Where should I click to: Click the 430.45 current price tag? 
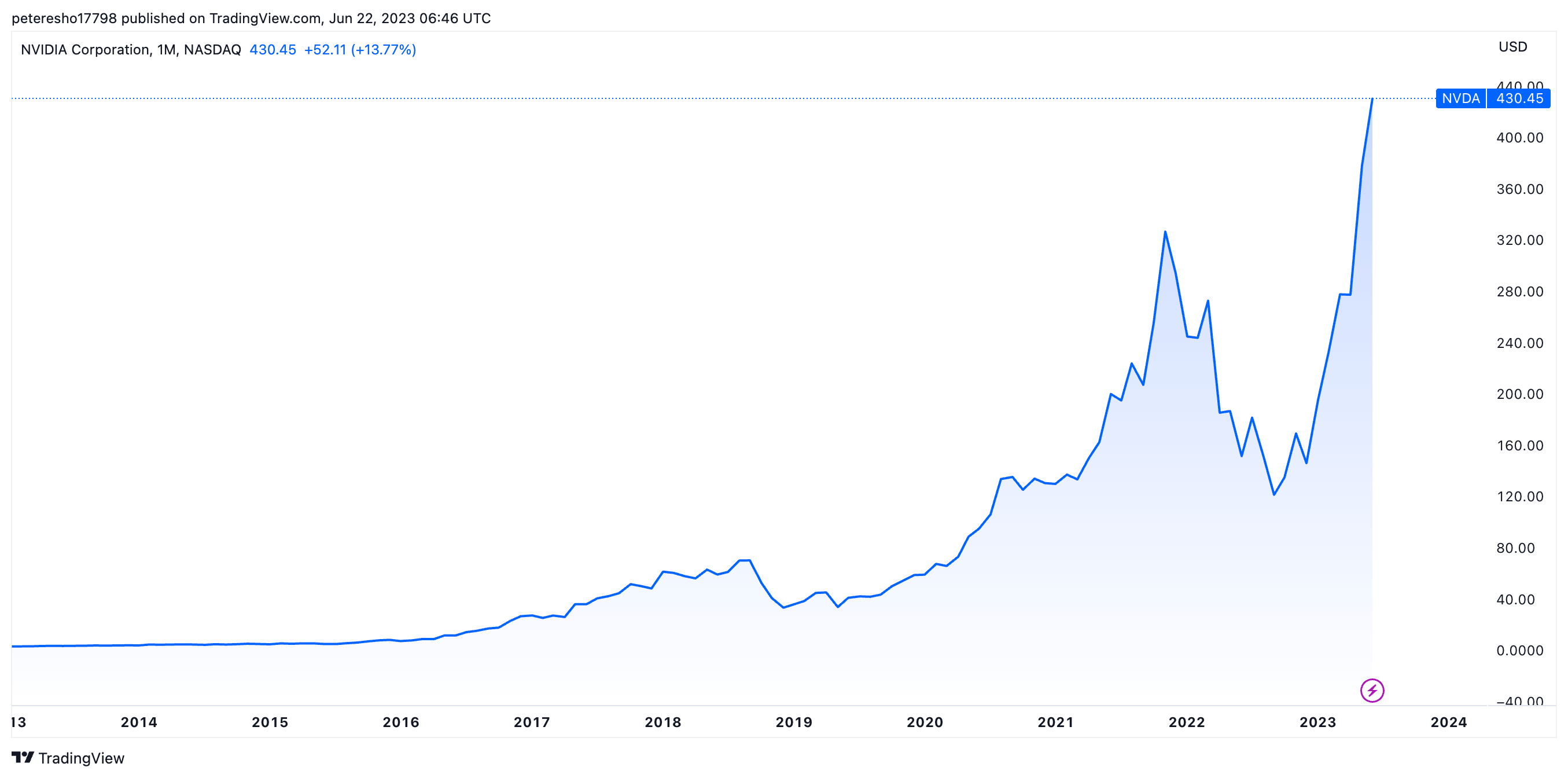[1519, 98]
